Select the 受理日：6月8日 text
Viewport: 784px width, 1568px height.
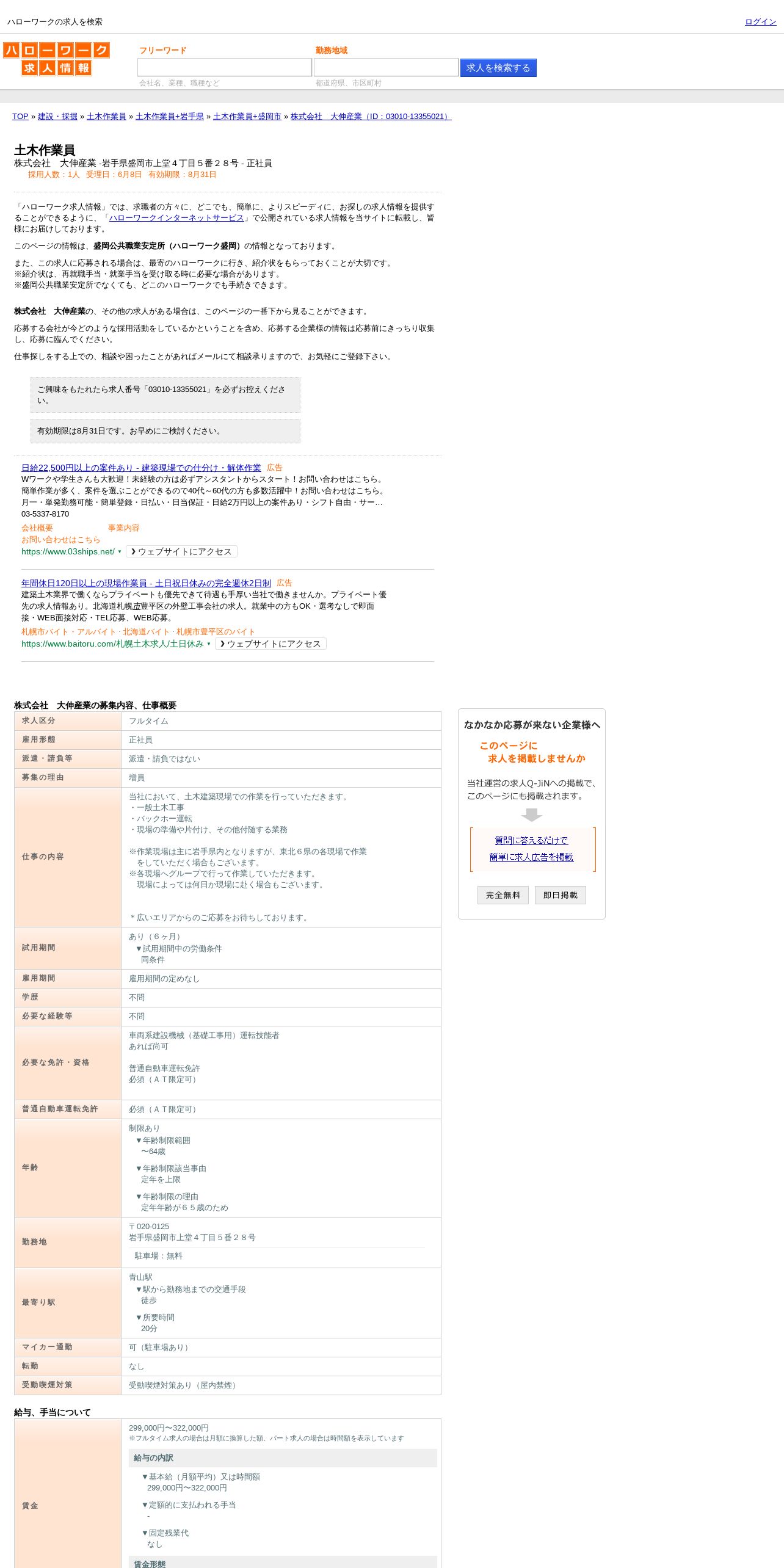[x=114, y=175]
